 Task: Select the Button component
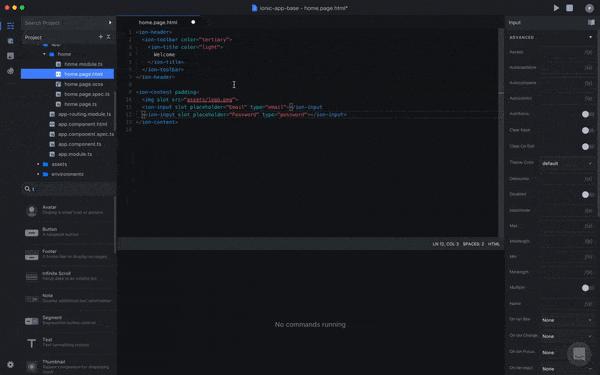pyautogui.click(x=68, y=232)
